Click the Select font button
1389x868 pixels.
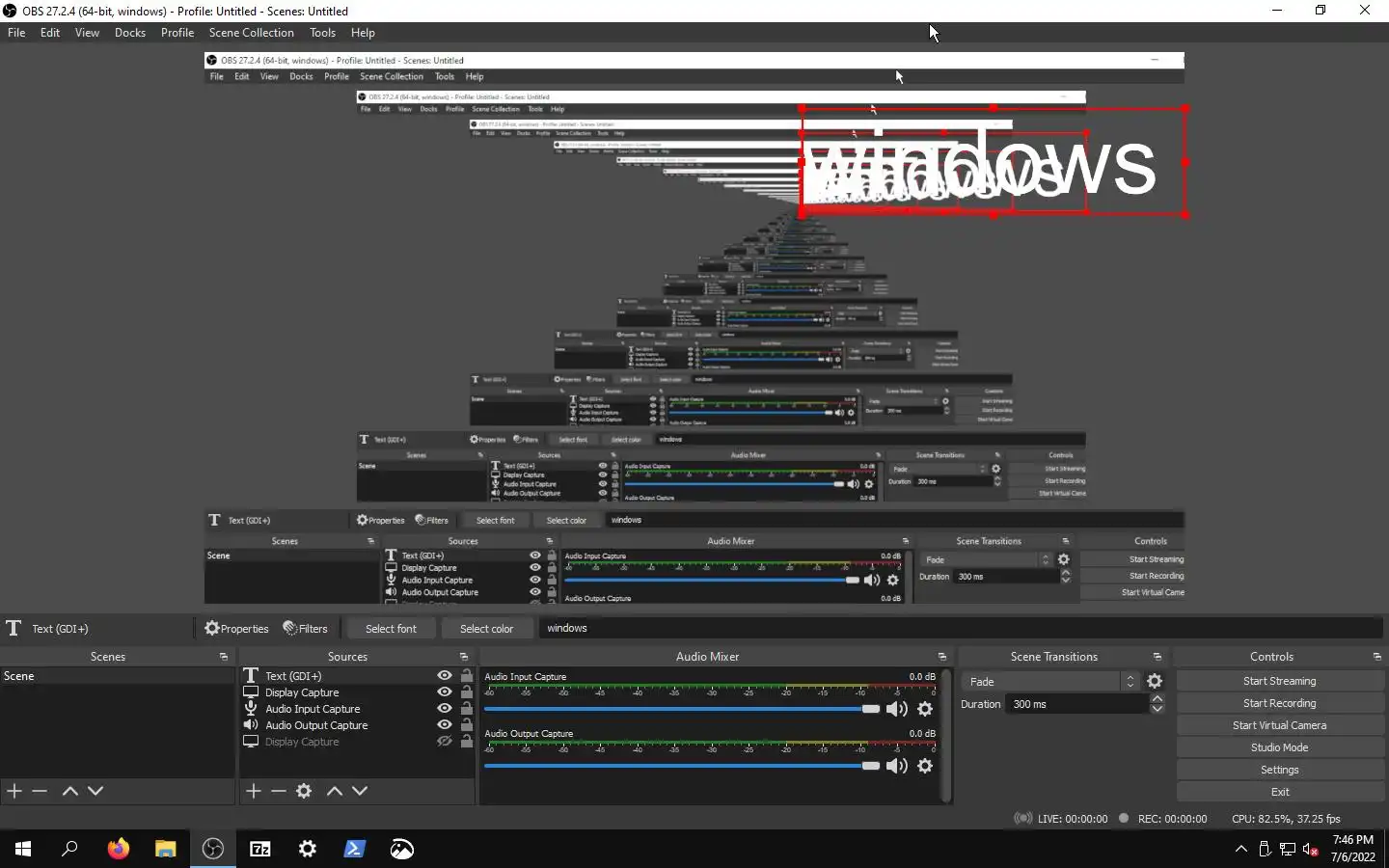point(391,628)
